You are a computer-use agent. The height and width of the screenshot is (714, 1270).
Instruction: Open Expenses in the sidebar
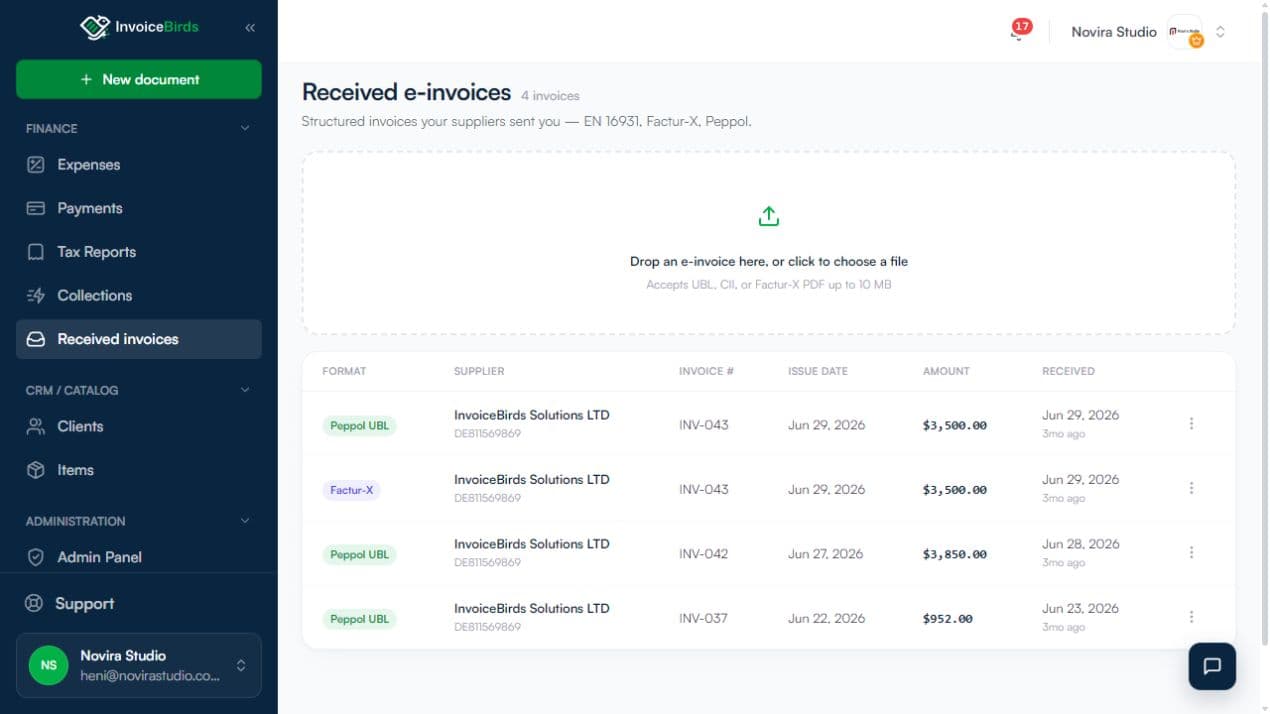pos(139,165)
